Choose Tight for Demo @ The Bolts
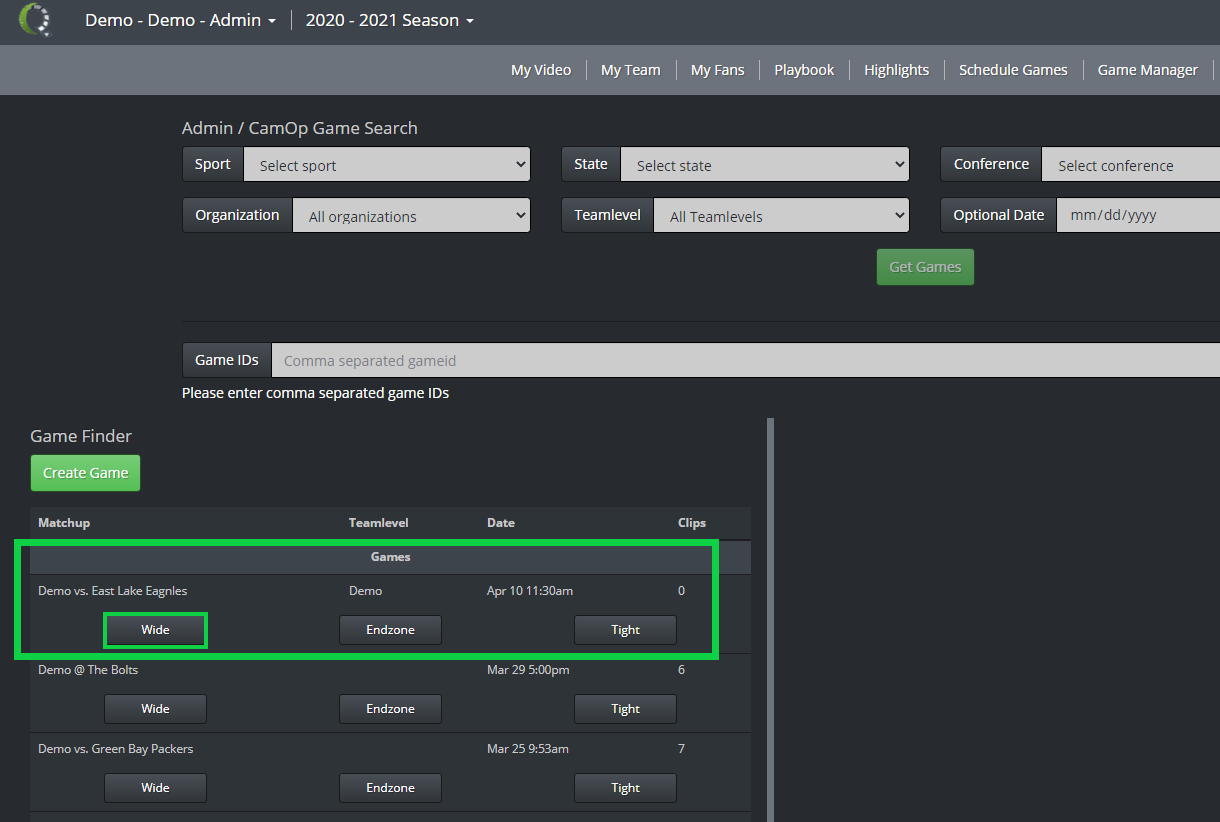Image resolution: width=1220 pixels, height=822 pixels. click(625, 709)
